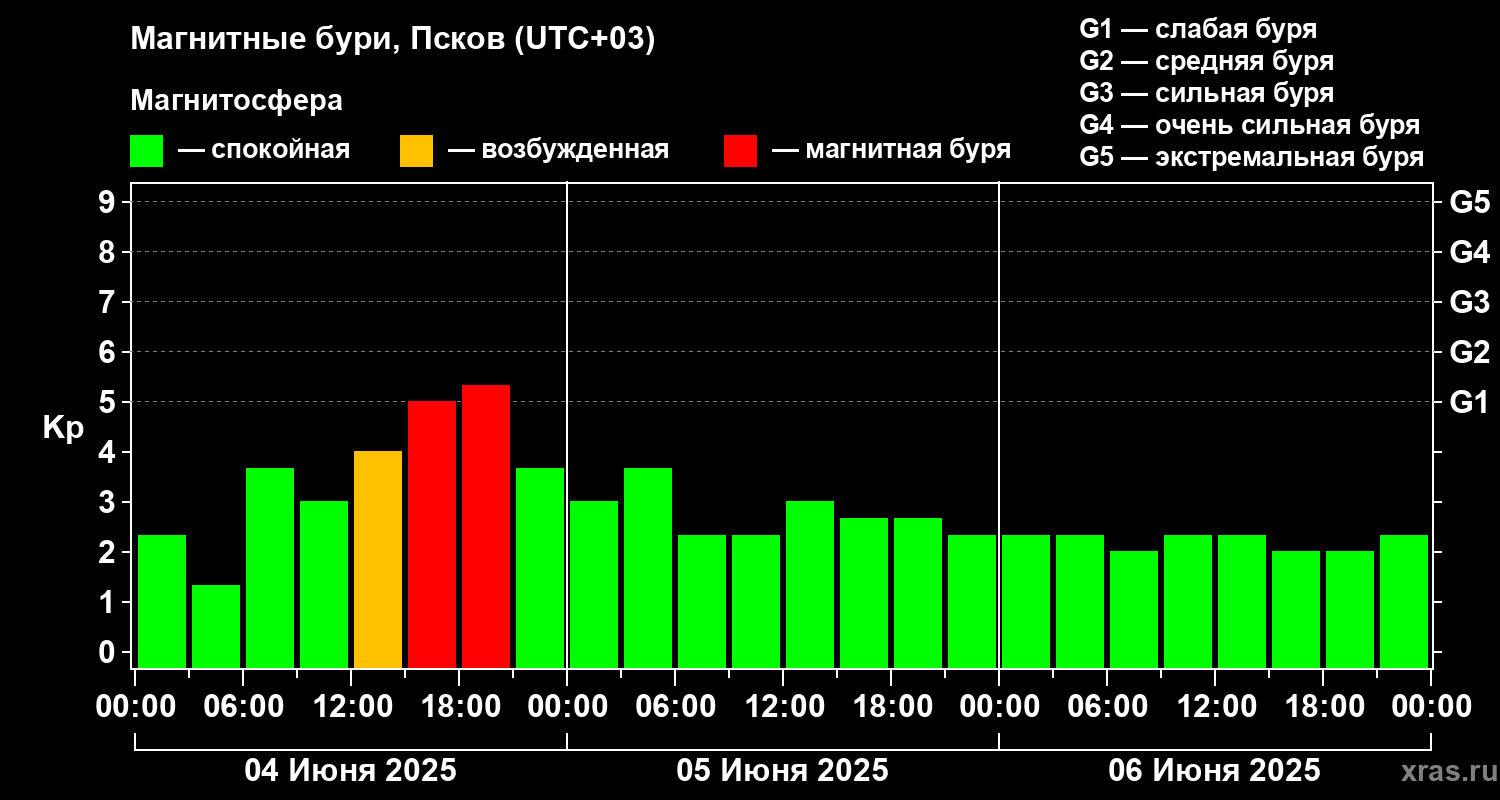
Task: Select the line 'G1 — слабая буря'
Action: [1198, 28]
